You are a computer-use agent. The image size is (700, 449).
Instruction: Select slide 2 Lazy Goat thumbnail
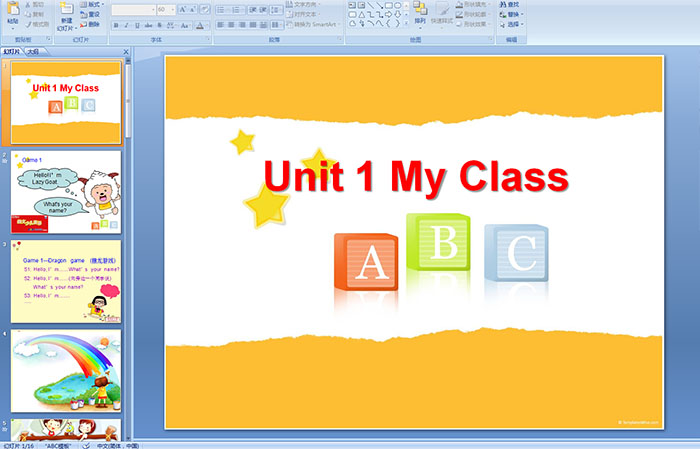pos(66,192)
